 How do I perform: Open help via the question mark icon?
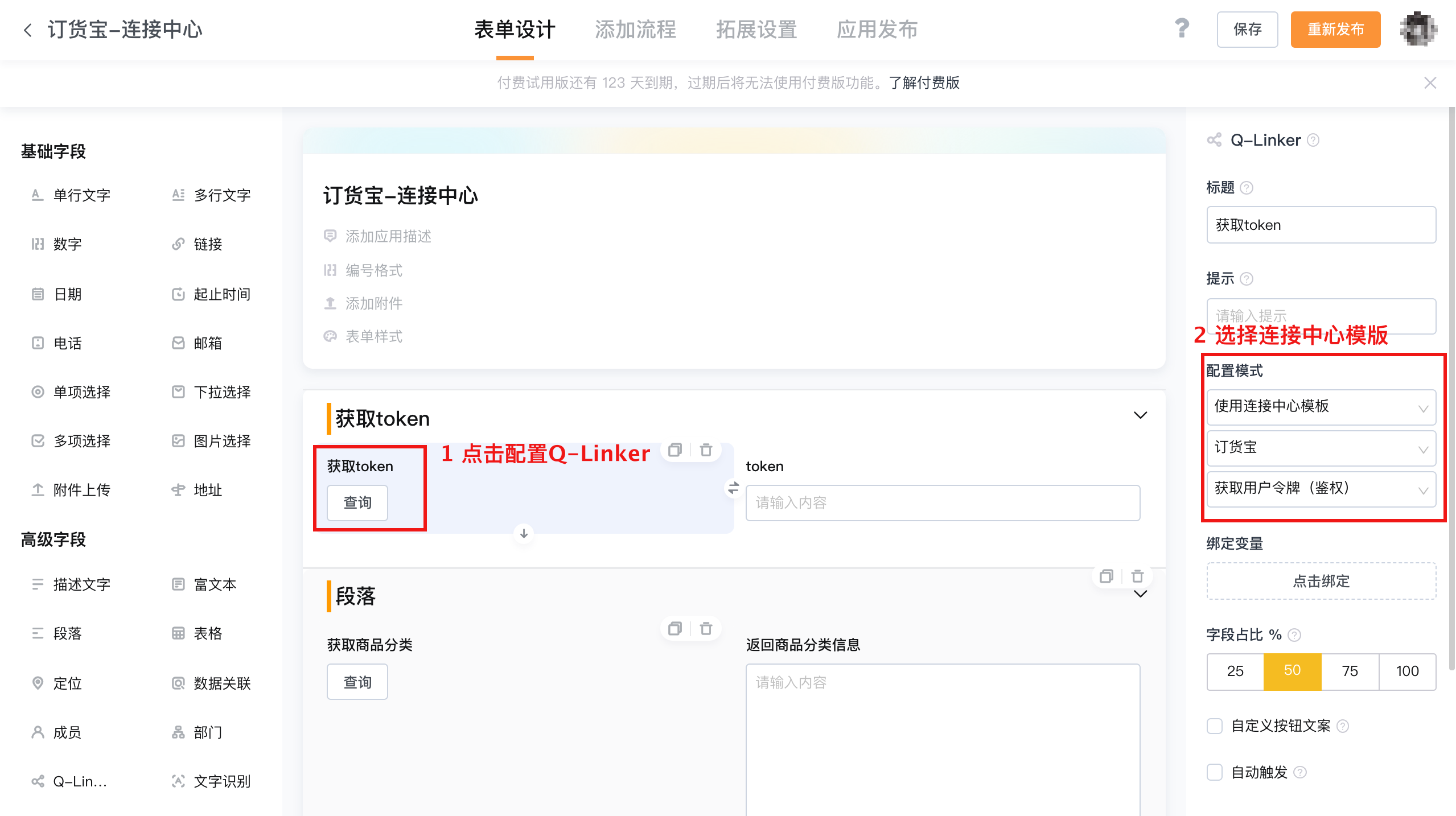(x=1182, y=28)
